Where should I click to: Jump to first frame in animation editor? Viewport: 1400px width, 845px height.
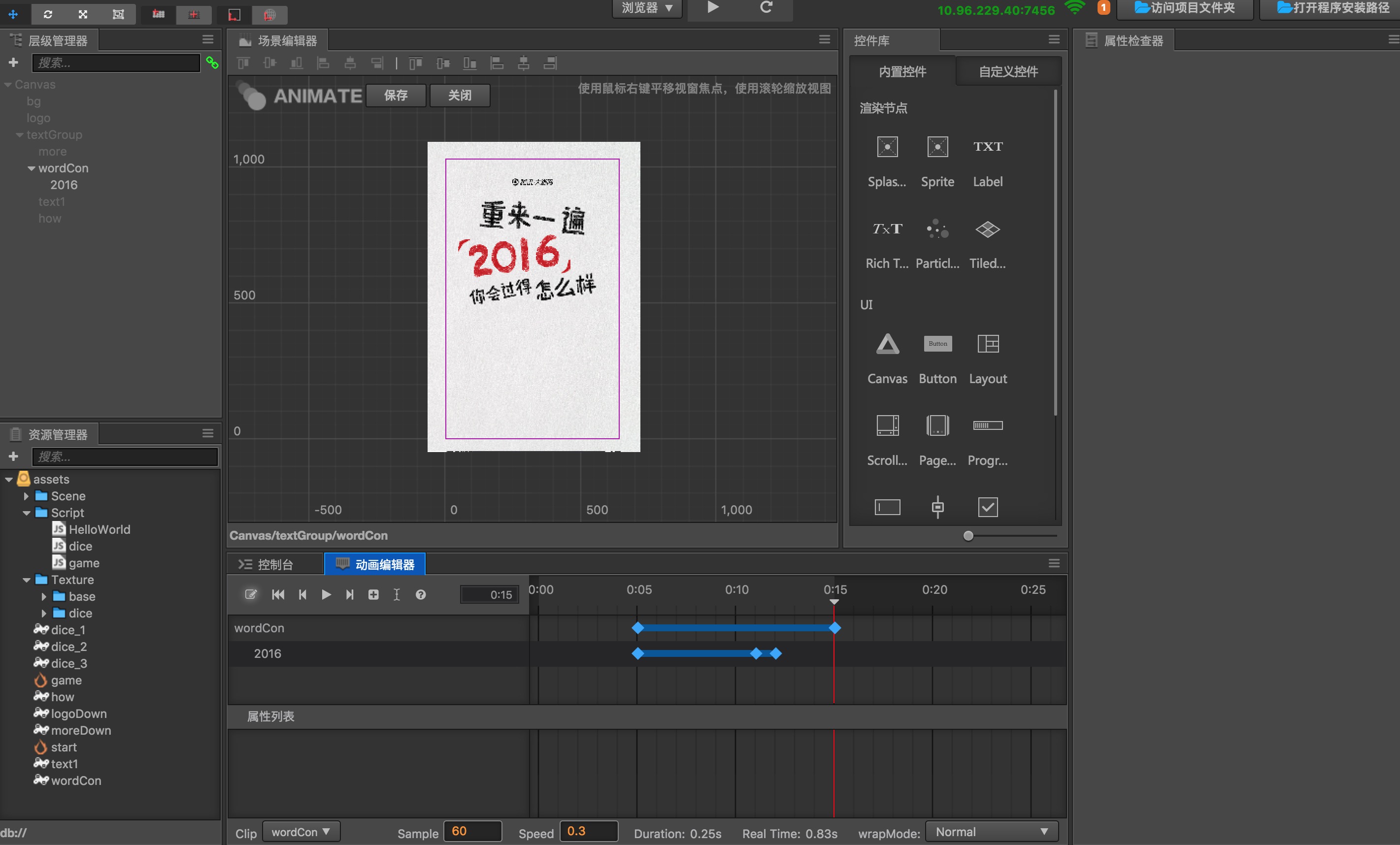278,594
